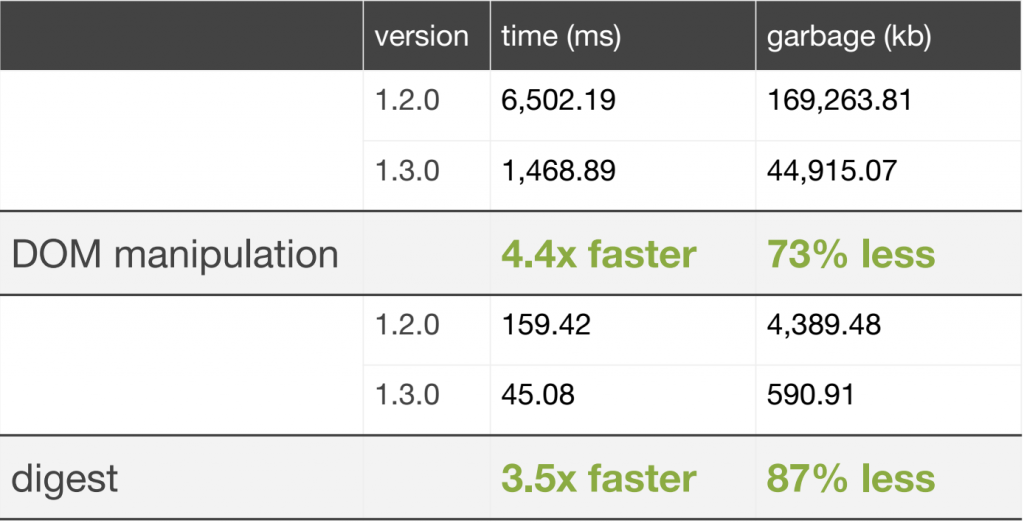1024x523 pixels.
Task: Select the 'digest' row label
Action: tap(65, 478)
